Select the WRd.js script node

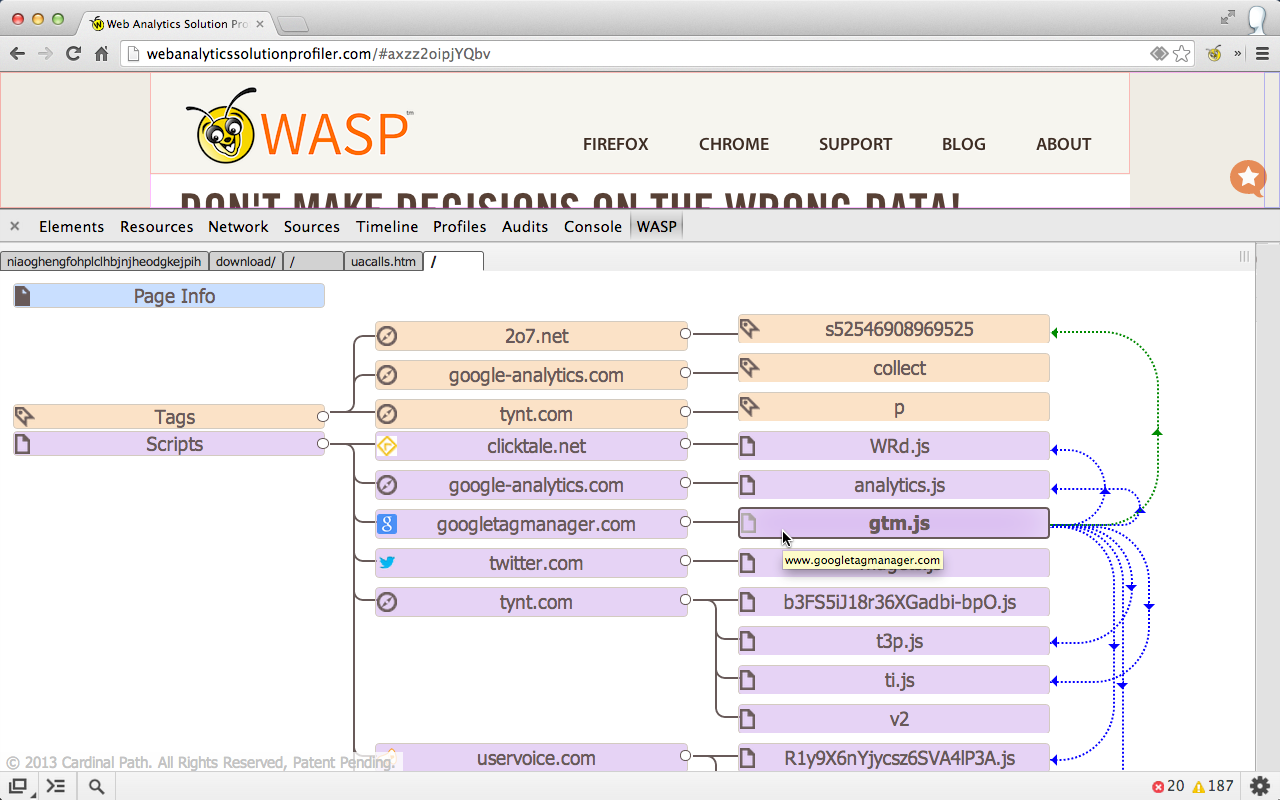coord(894,446)
